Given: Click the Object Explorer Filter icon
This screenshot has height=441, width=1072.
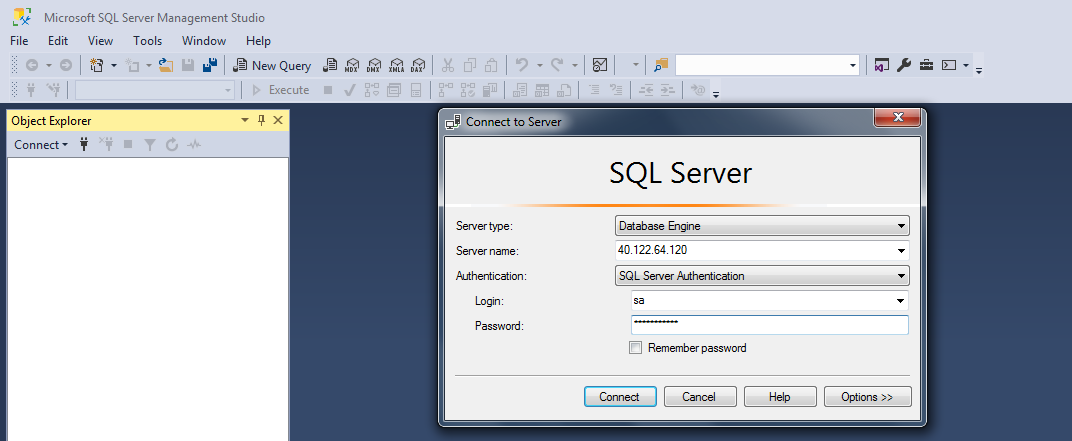Looking at the screenshot, I should tap(150, 144).
